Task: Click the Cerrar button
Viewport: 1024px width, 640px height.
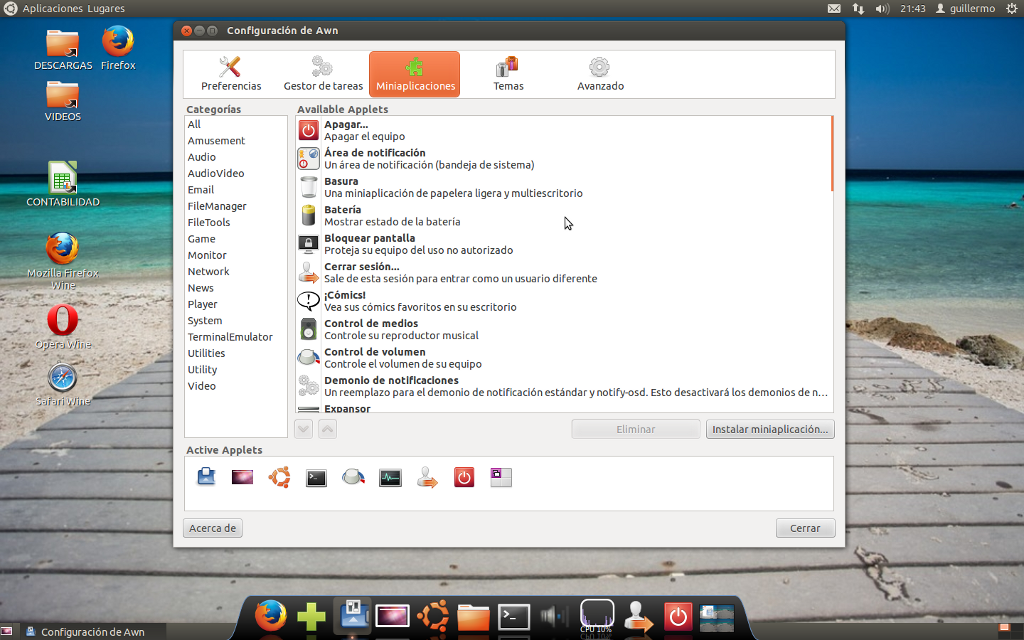Action: click(x=805, y=528)
